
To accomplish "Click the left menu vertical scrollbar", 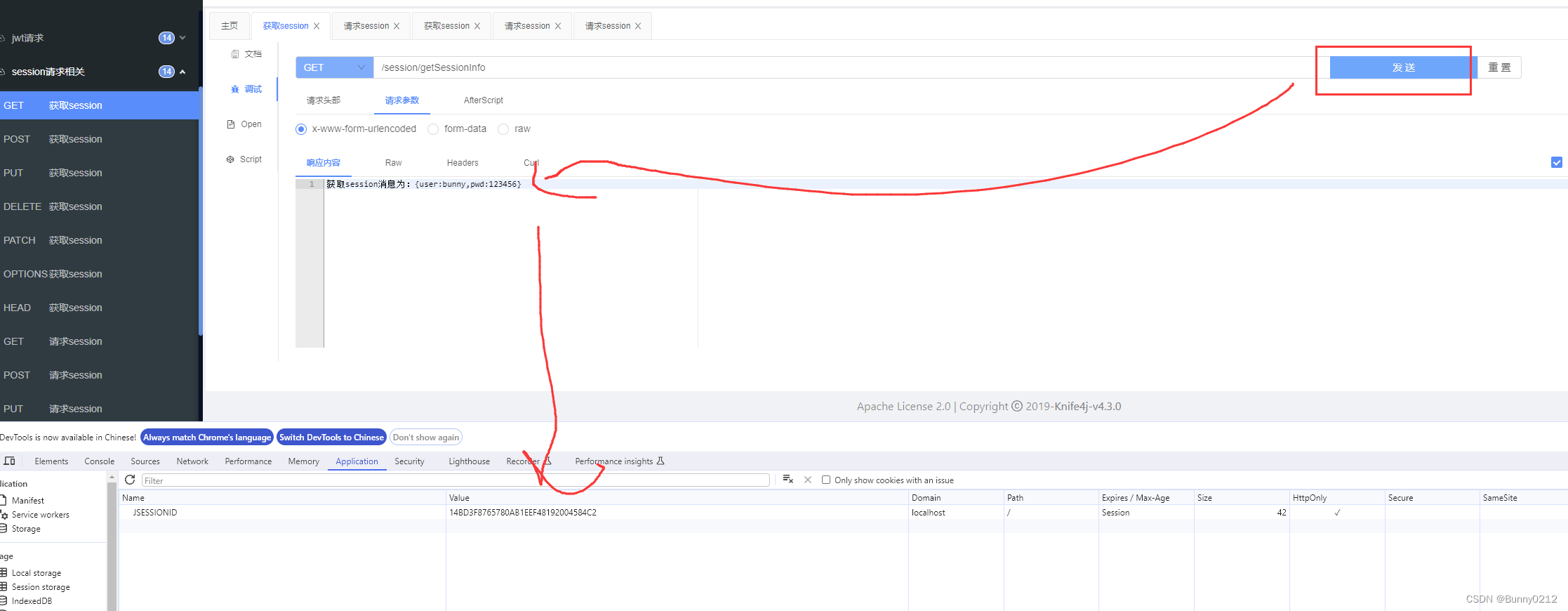I will 200,211.
